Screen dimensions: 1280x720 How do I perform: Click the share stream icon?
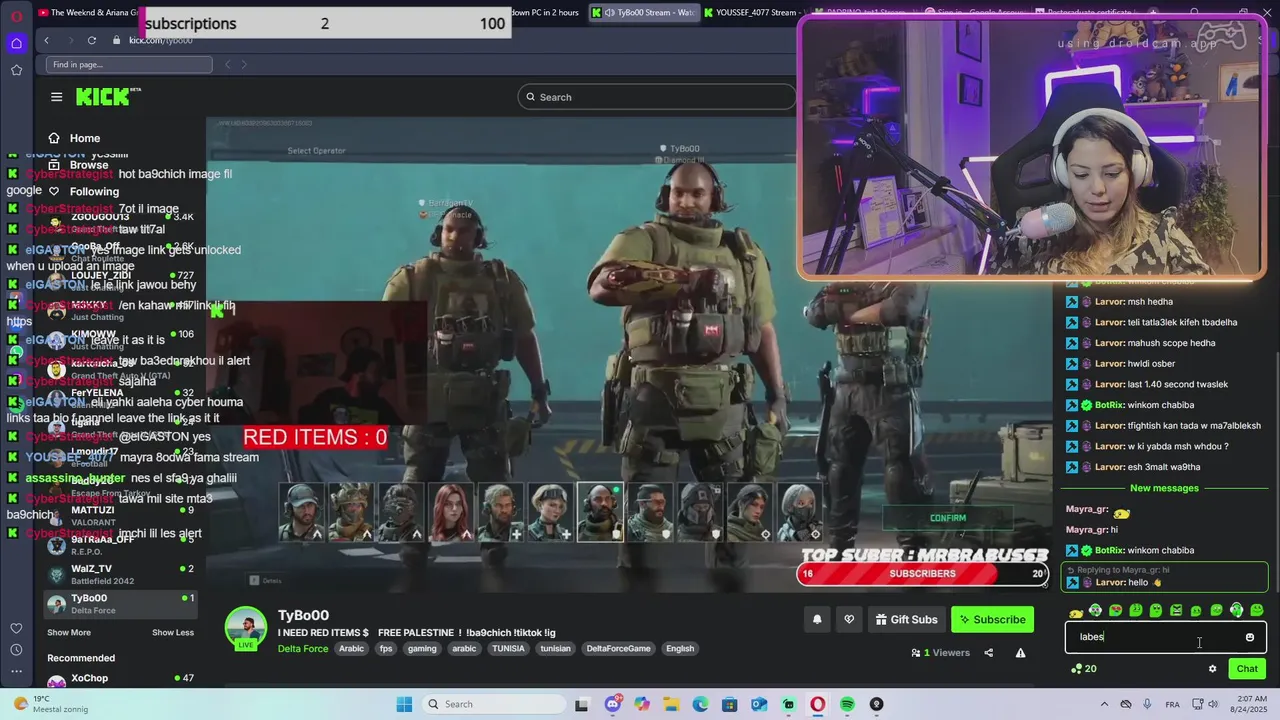[x=988, y=653]
